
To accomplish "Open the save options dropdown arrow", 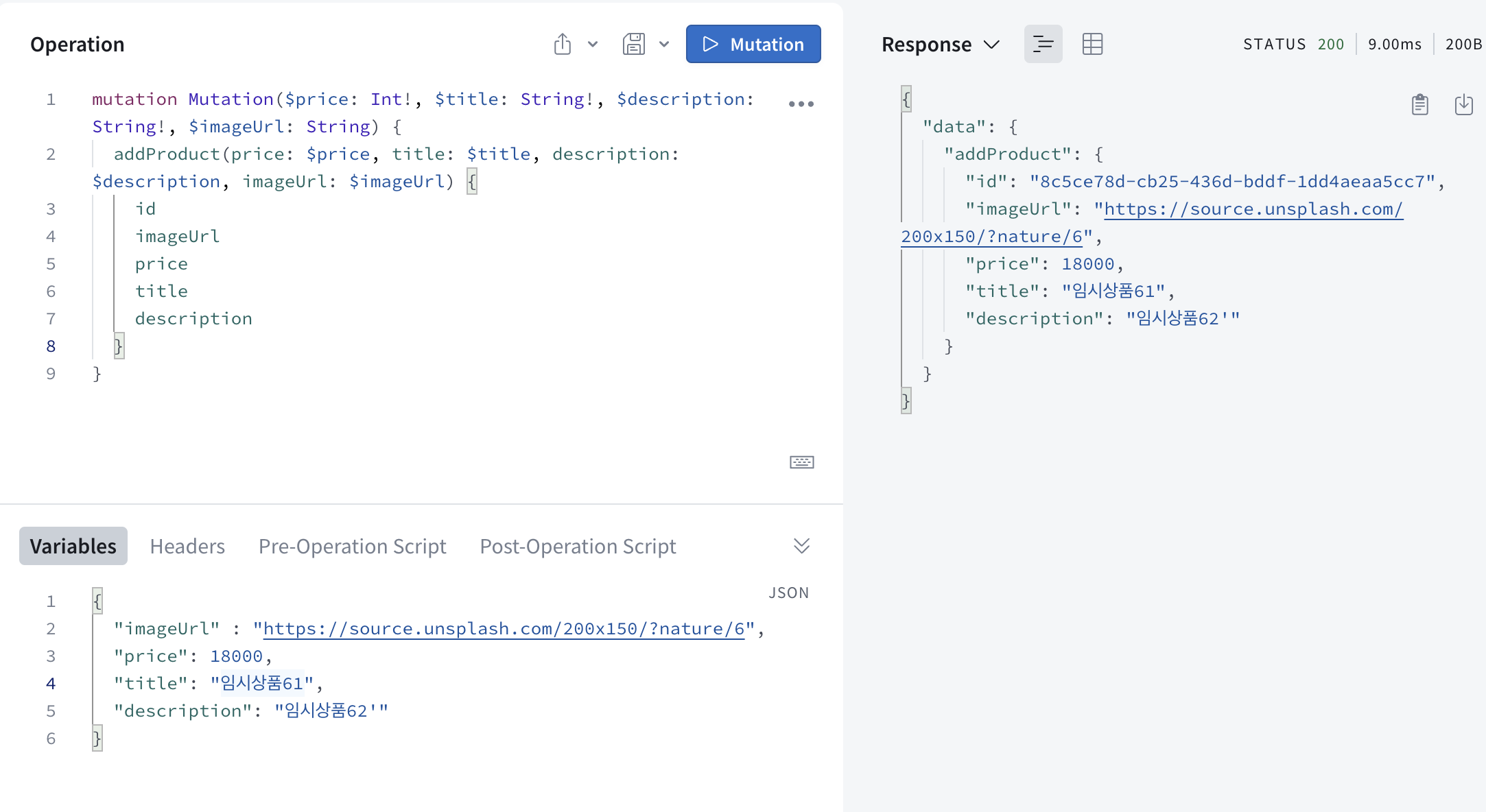I will (x=663, y=45).
